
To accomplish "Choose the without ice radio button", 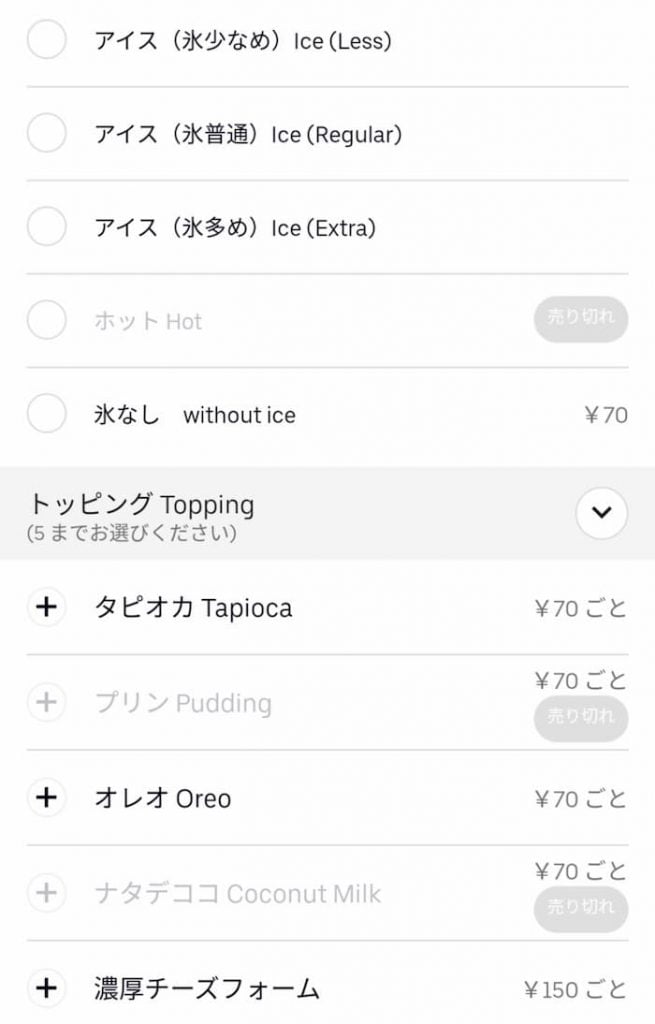I will tap(46, 414).
